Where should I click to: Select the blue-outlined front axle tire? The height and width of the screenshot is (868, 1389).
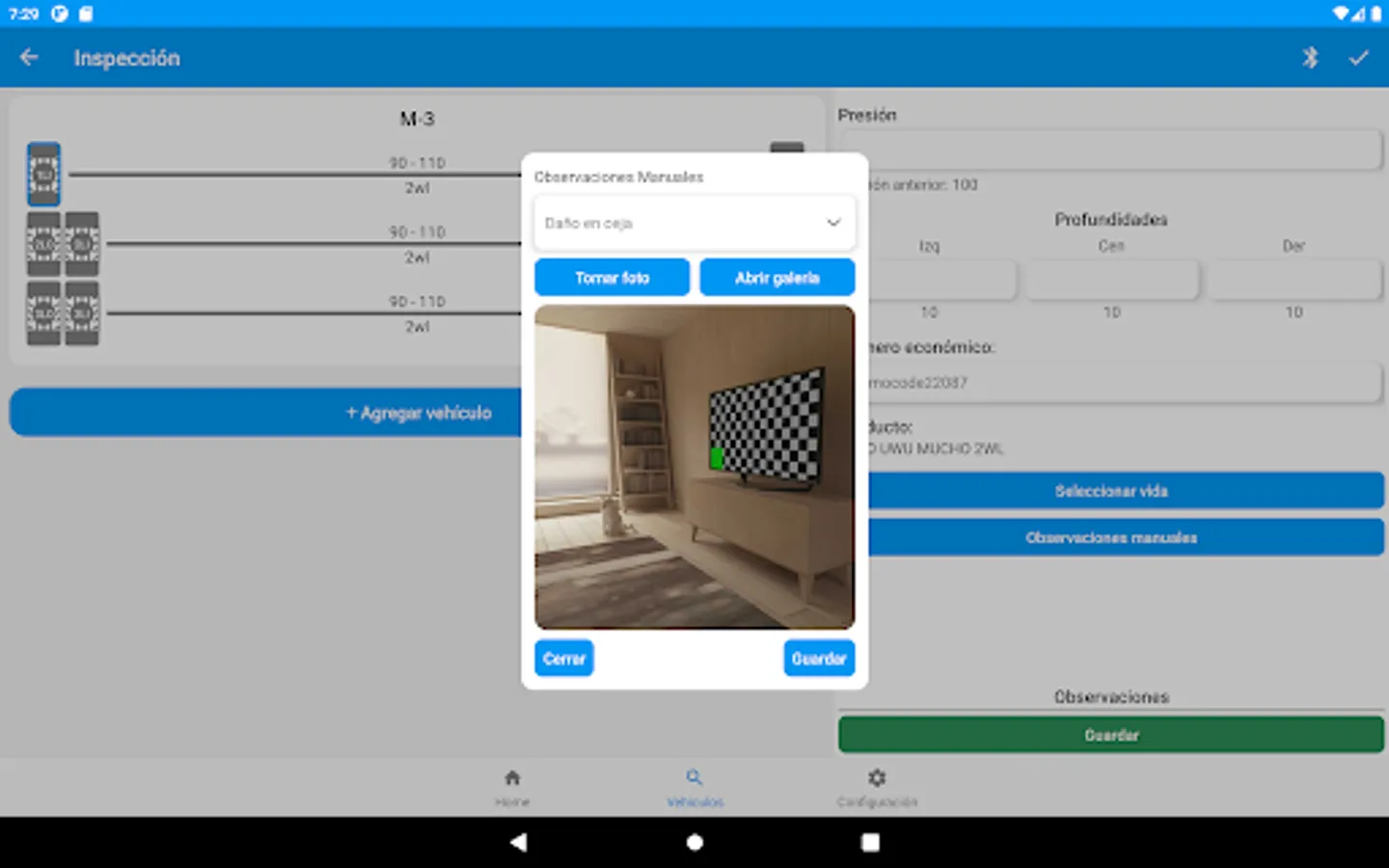[x=43, y=175]
